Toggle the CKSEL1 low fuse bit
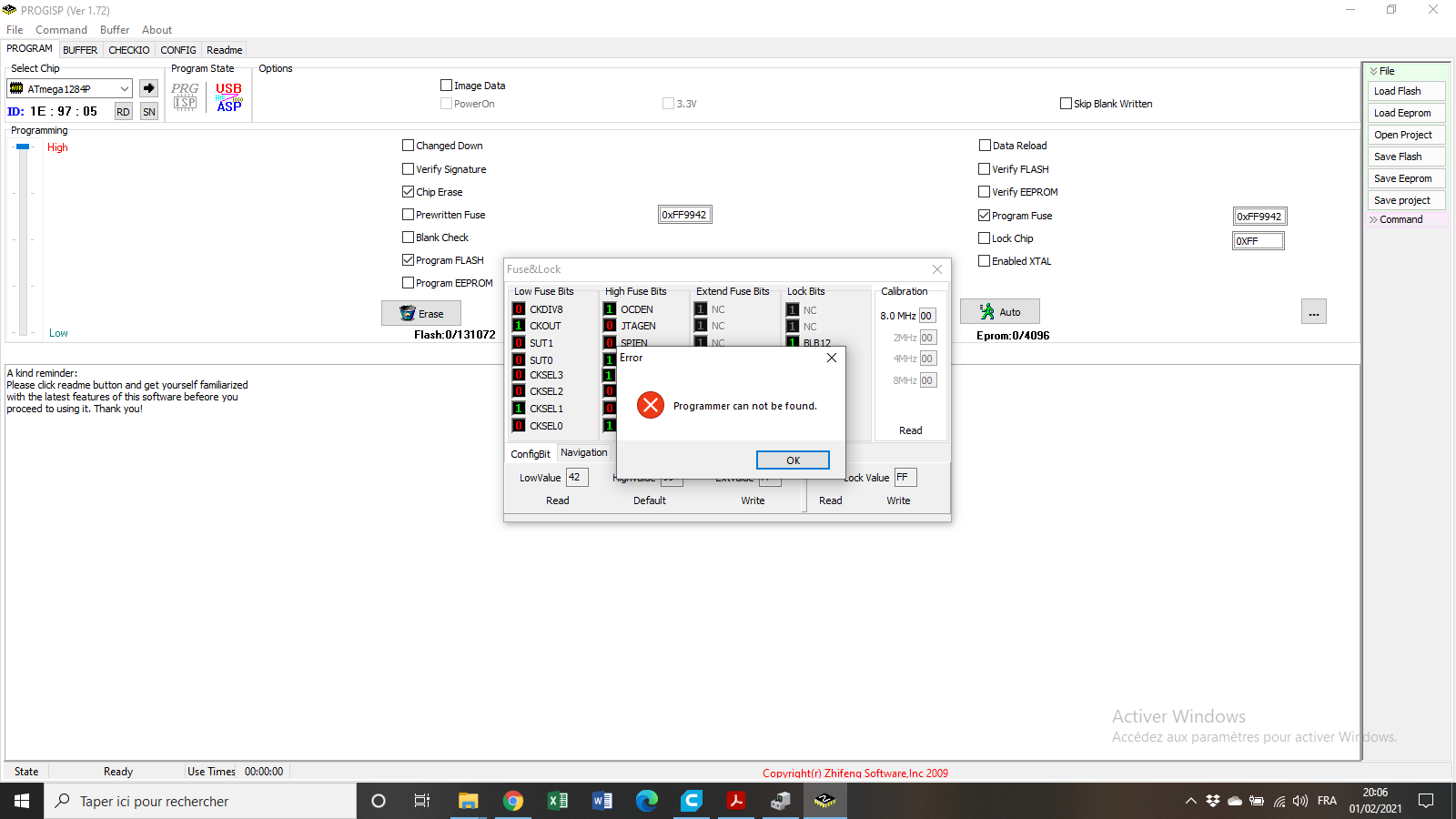 (x=519, y=409)
